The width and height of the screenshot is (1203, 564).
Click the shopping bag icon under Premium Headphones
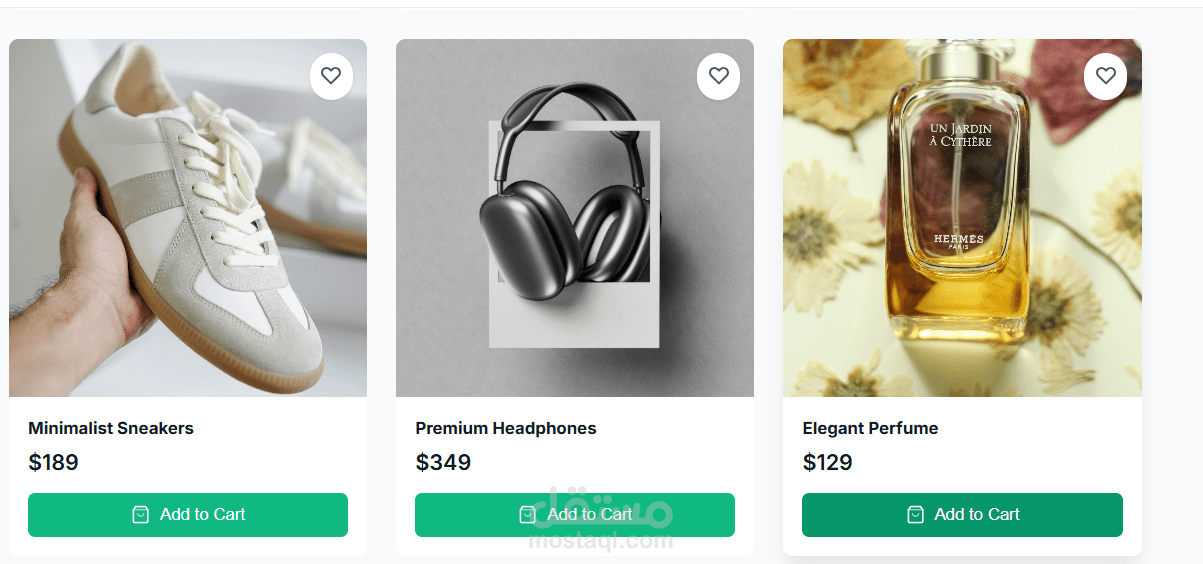coord(528,514)
